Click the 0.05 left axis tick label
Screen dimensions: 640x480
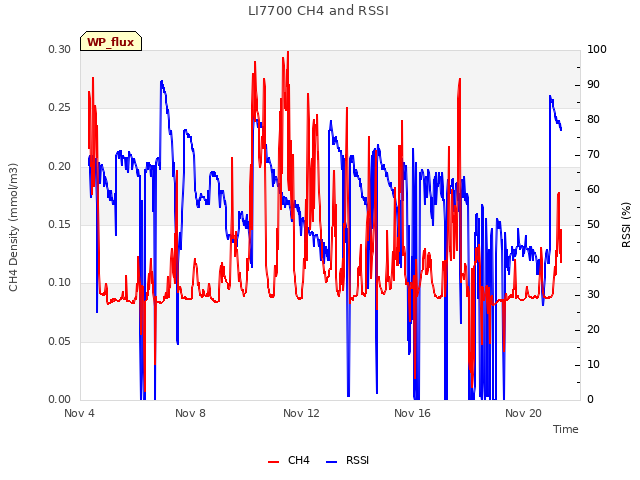point(60,341)
